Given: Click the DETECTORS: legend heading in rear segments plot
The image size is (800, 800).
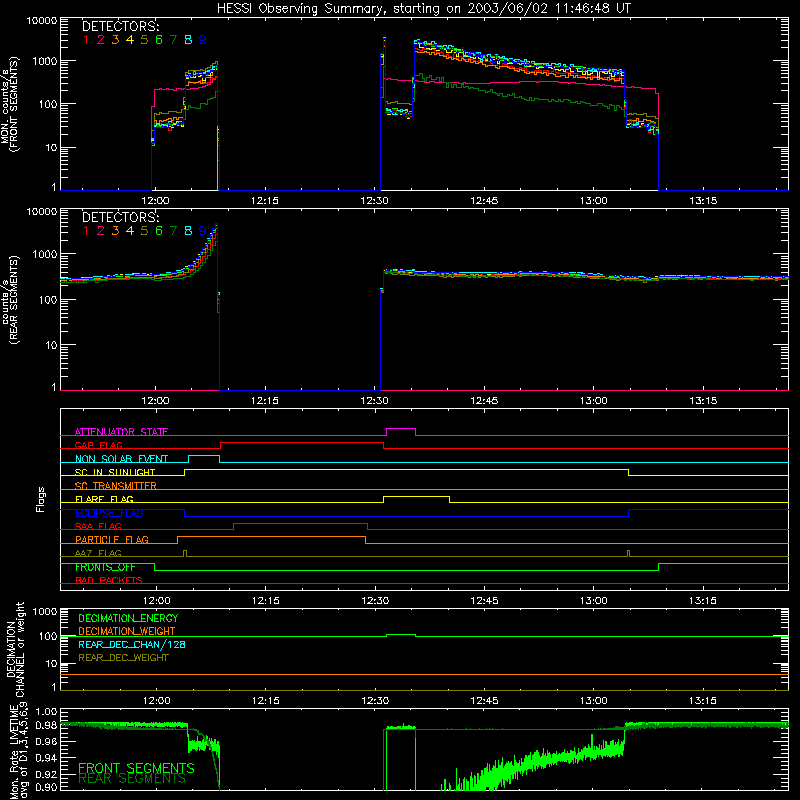Looking at the screenshot, I should click(120, 217).
